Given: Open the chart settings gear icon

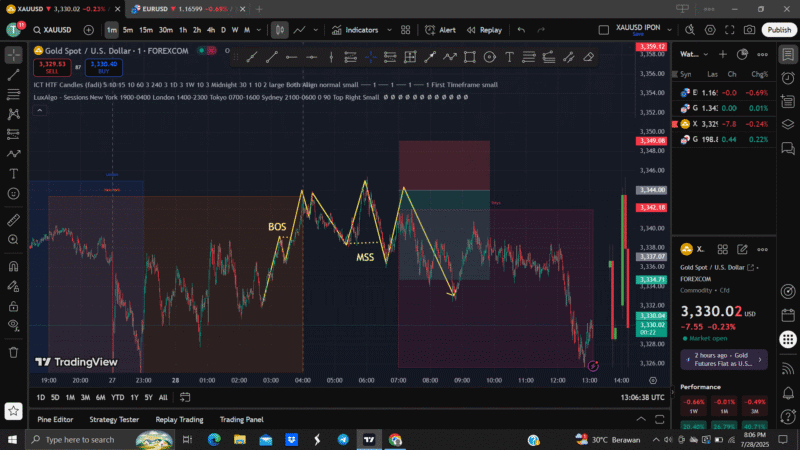Looking at the screenshot, I should [710, 30].
